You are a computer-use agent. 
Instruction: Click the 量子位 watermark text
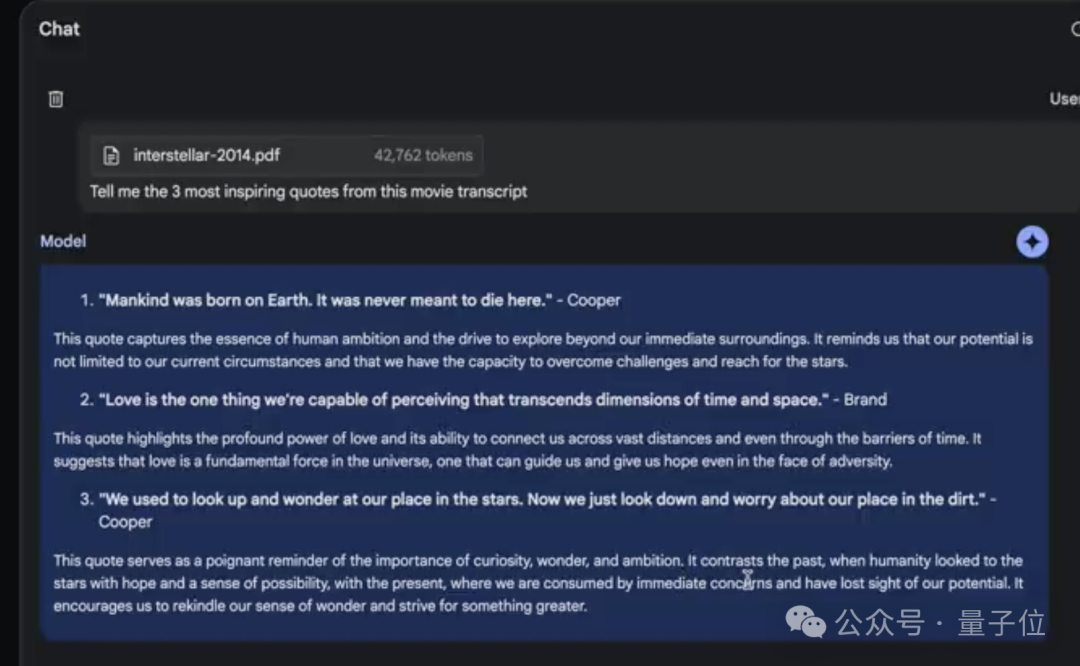(1001, 623)
